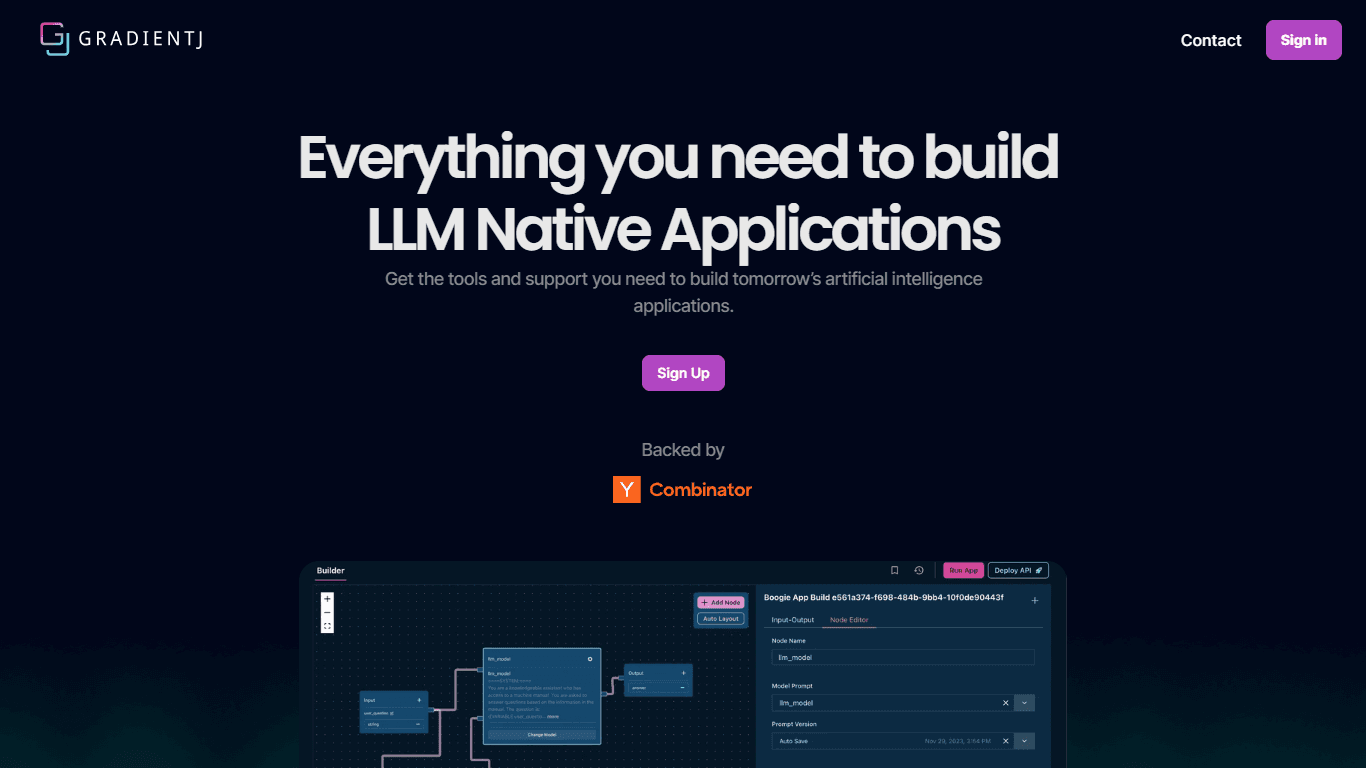The height and width of the screenshot is (768, 1366).
Task: Open the Contact page
Action: click(x=1211, y=40)
